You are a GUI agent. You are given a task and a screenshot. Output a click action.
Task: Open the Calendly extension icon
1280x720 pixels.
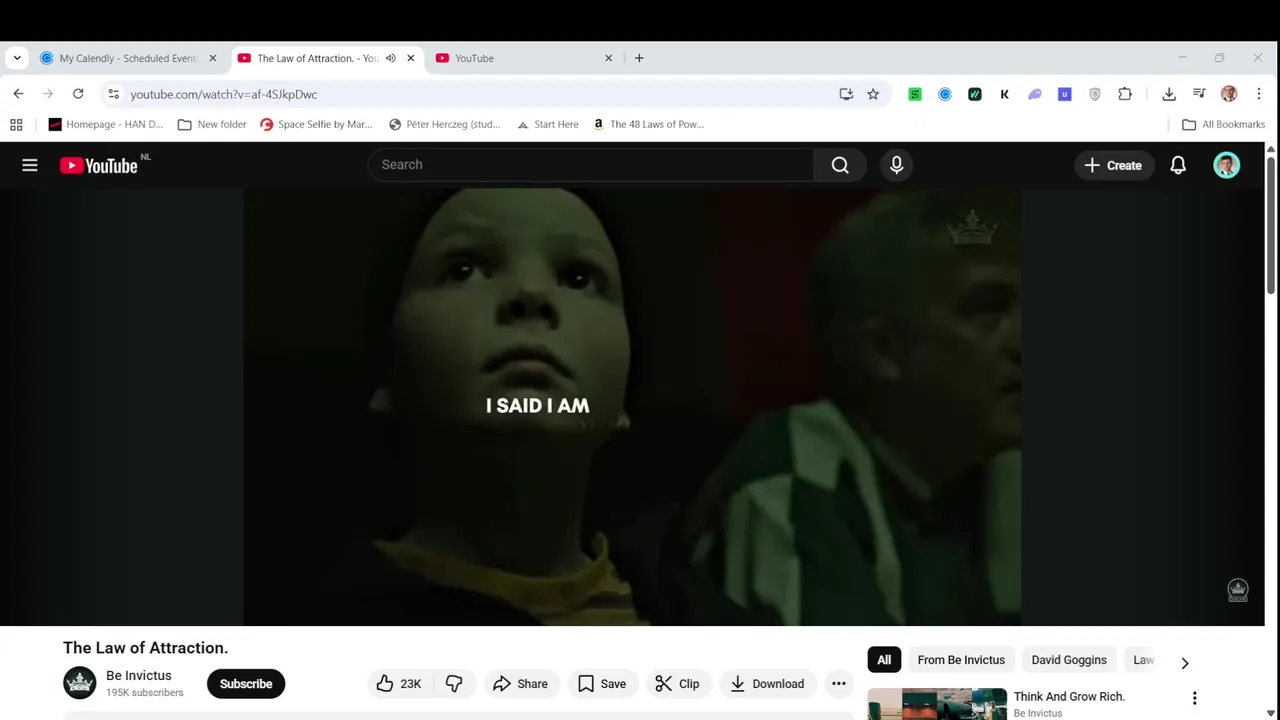click(x=945, y=94)
